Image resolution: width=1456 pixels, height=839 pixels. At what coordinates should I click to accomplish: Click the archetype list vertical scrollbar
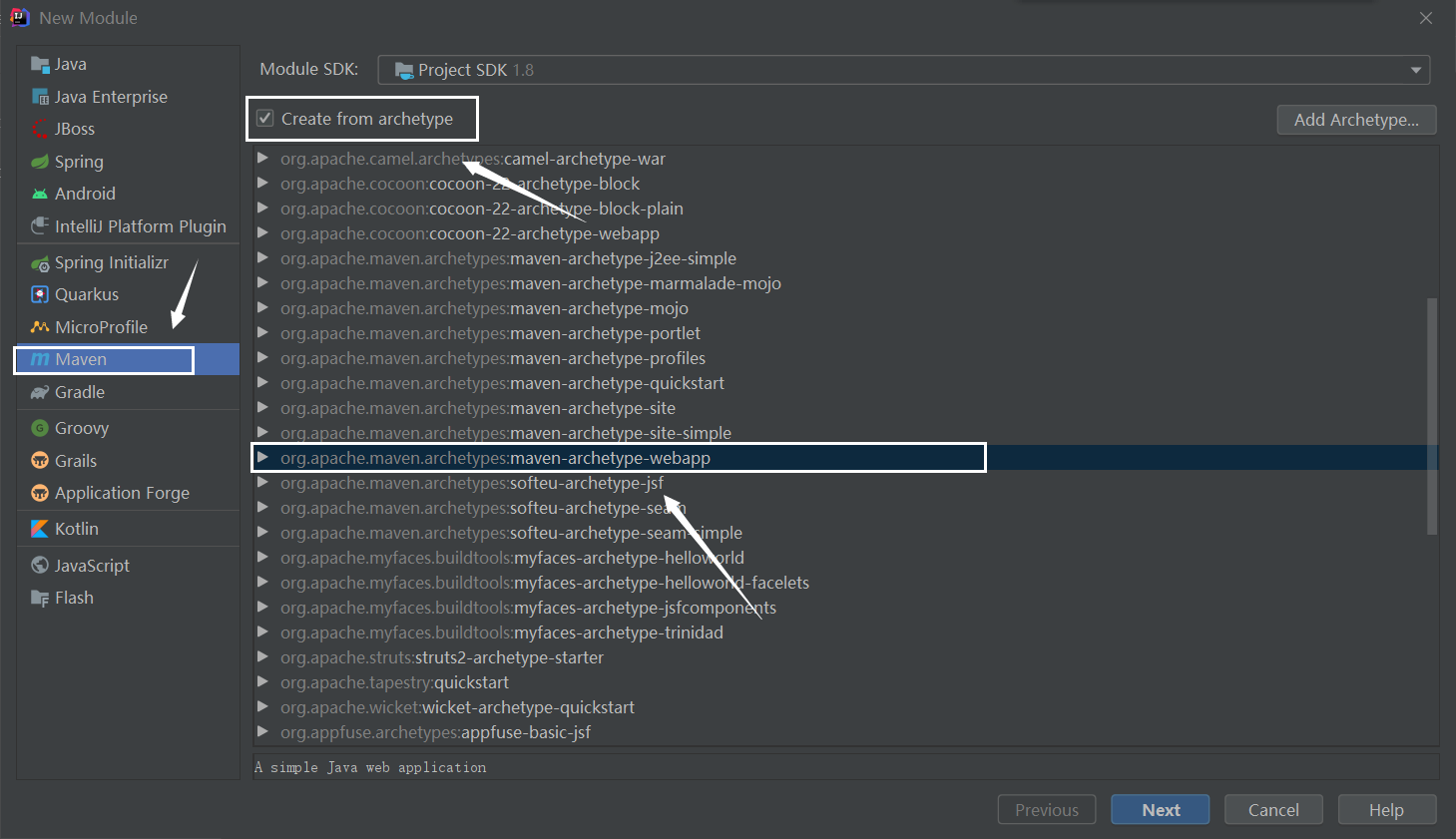tap(1432, 416)
